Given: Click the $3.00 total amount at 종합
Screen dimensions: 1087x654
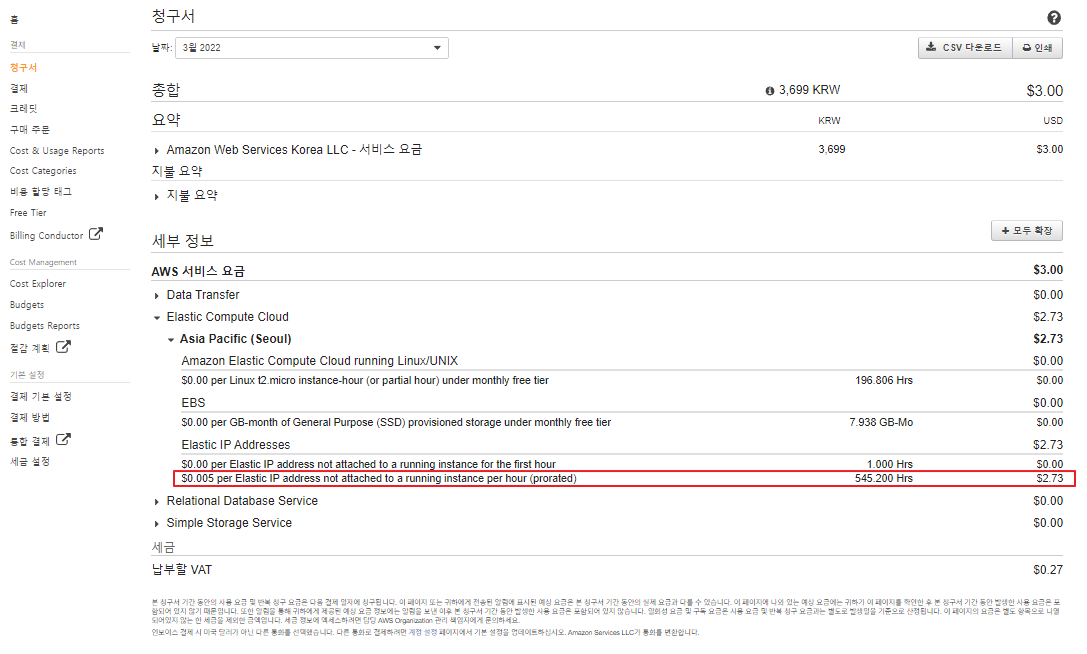Looking at the screenshot, I should pyautogui.click(x=1044, y=91).
